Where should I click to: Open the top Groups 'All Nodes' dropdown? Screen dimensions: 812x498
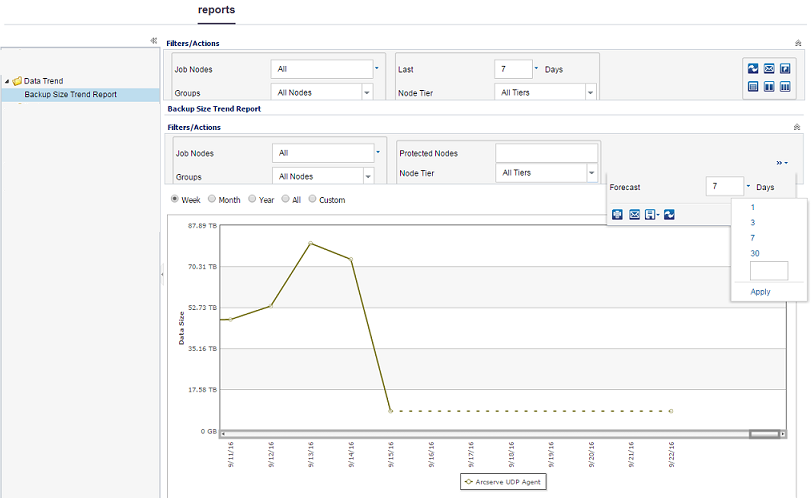(x=367, y=93)
